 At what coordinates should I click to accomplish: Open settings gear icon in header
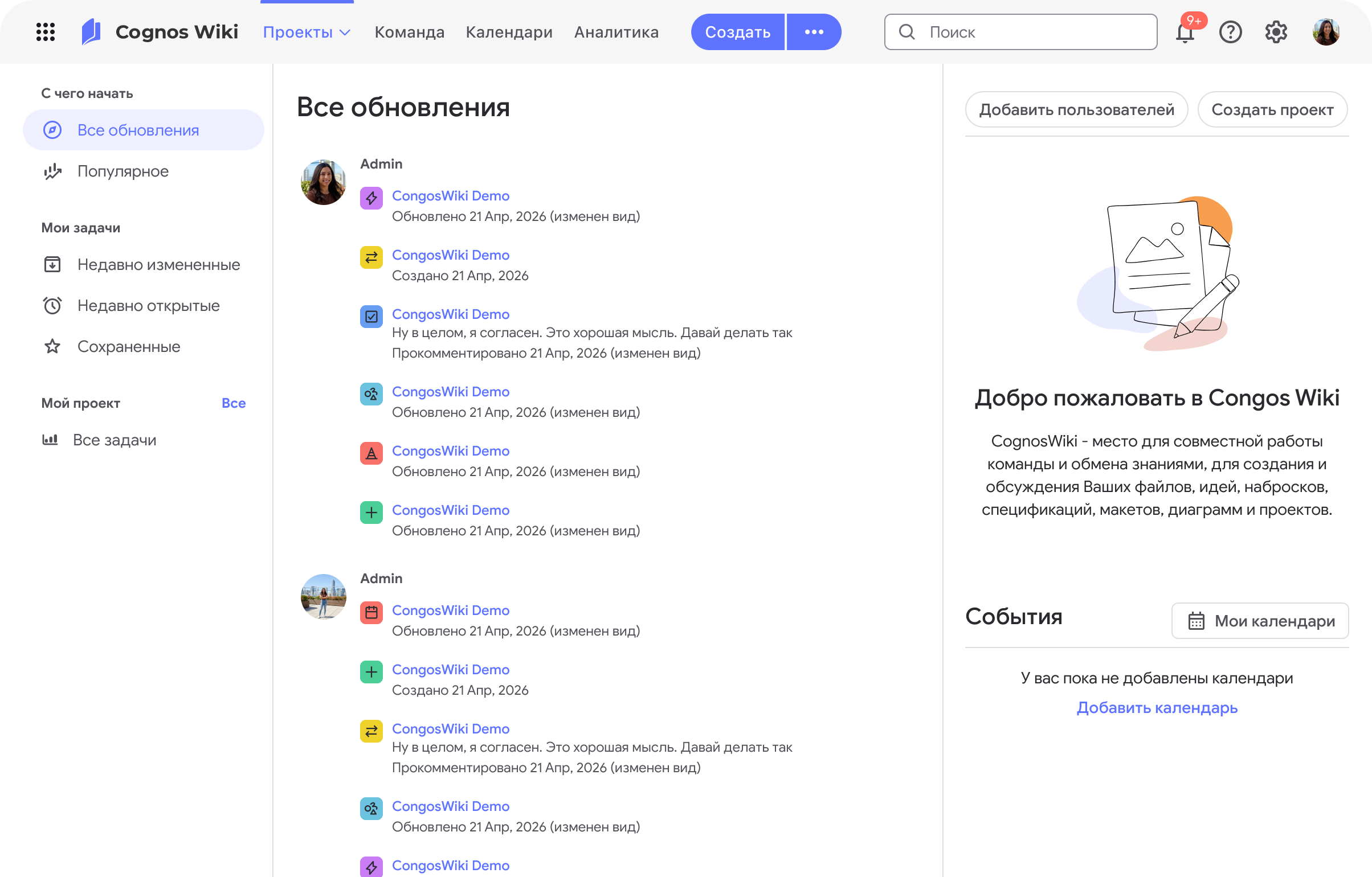click(1276, 32)
